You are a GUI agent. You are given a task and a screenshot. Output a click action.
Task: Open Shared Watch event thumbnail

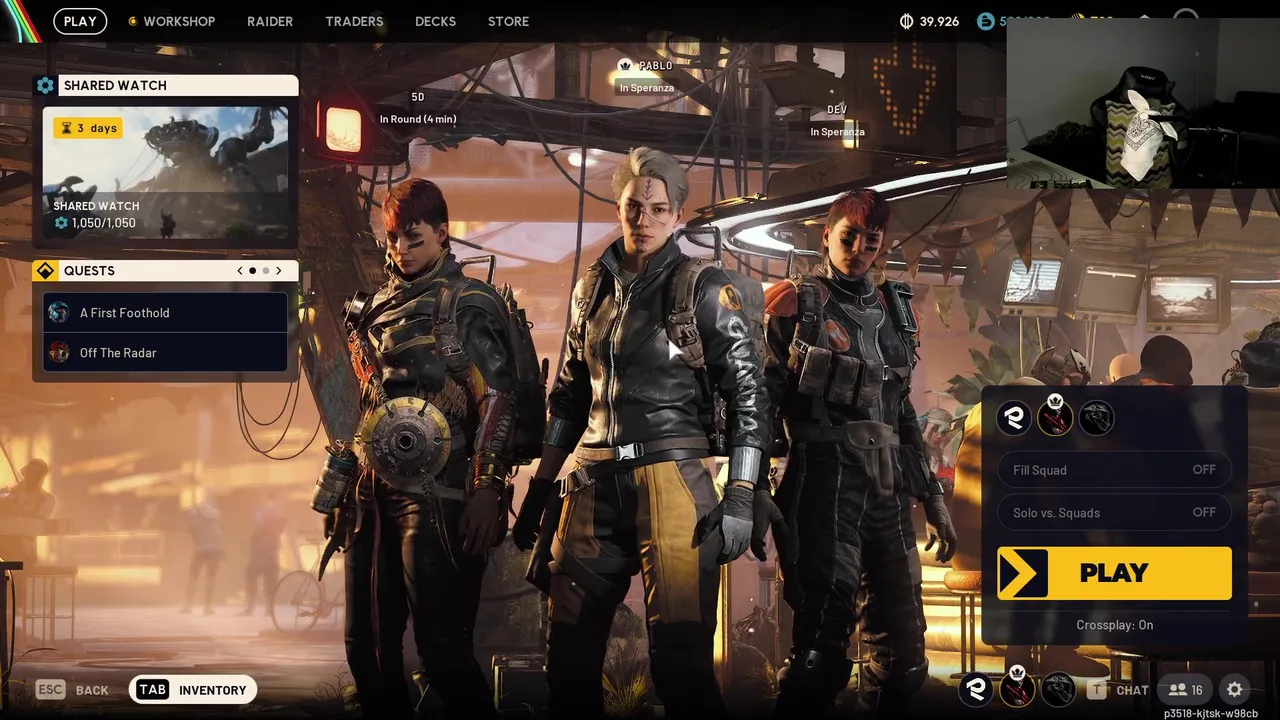(x=166, y=174)
